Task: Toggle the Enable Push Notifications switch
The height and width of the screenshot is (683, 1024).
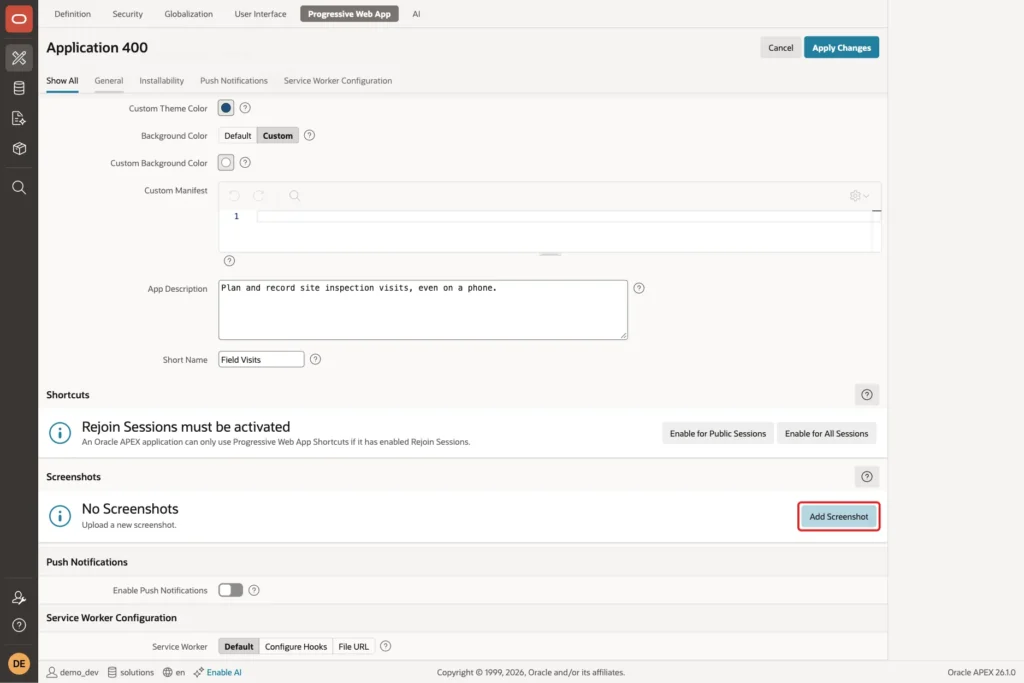Action: [x=231, y=590]
